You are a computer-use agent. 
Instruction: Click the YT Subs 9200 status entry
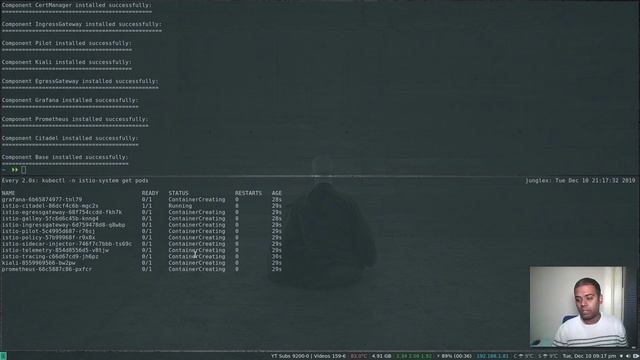(290, 356)
